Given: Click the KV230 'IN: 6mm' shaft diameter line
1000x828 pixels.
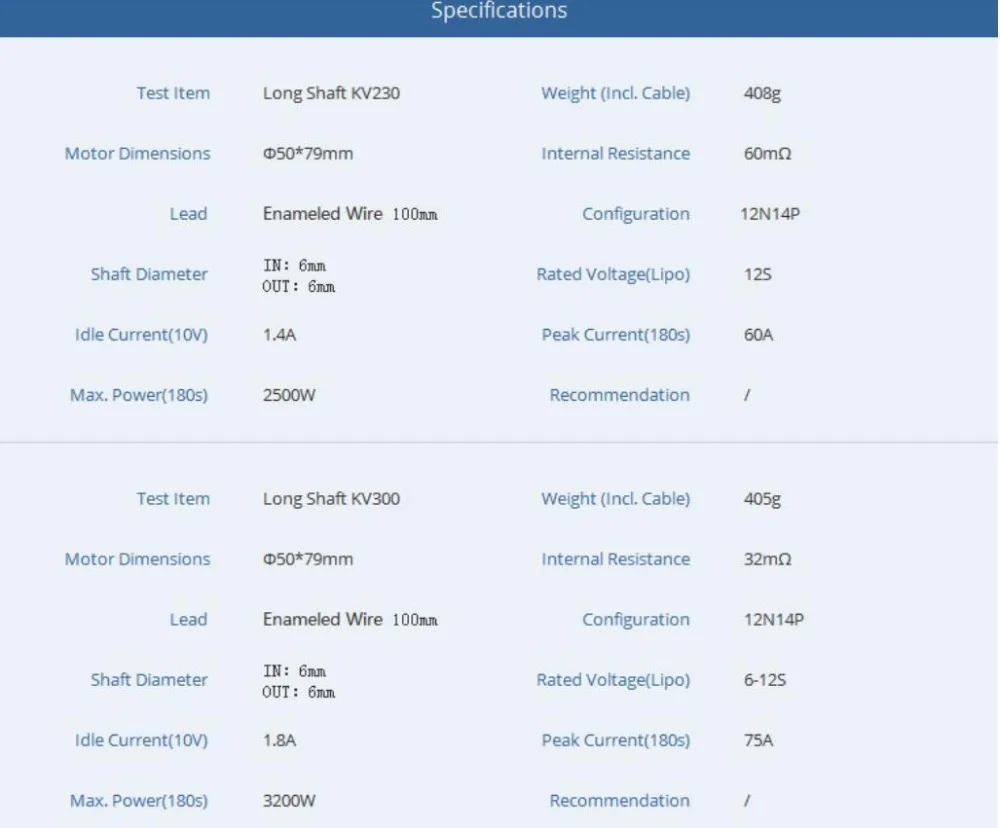Looking at the screenshot, I should coord(294,265).
